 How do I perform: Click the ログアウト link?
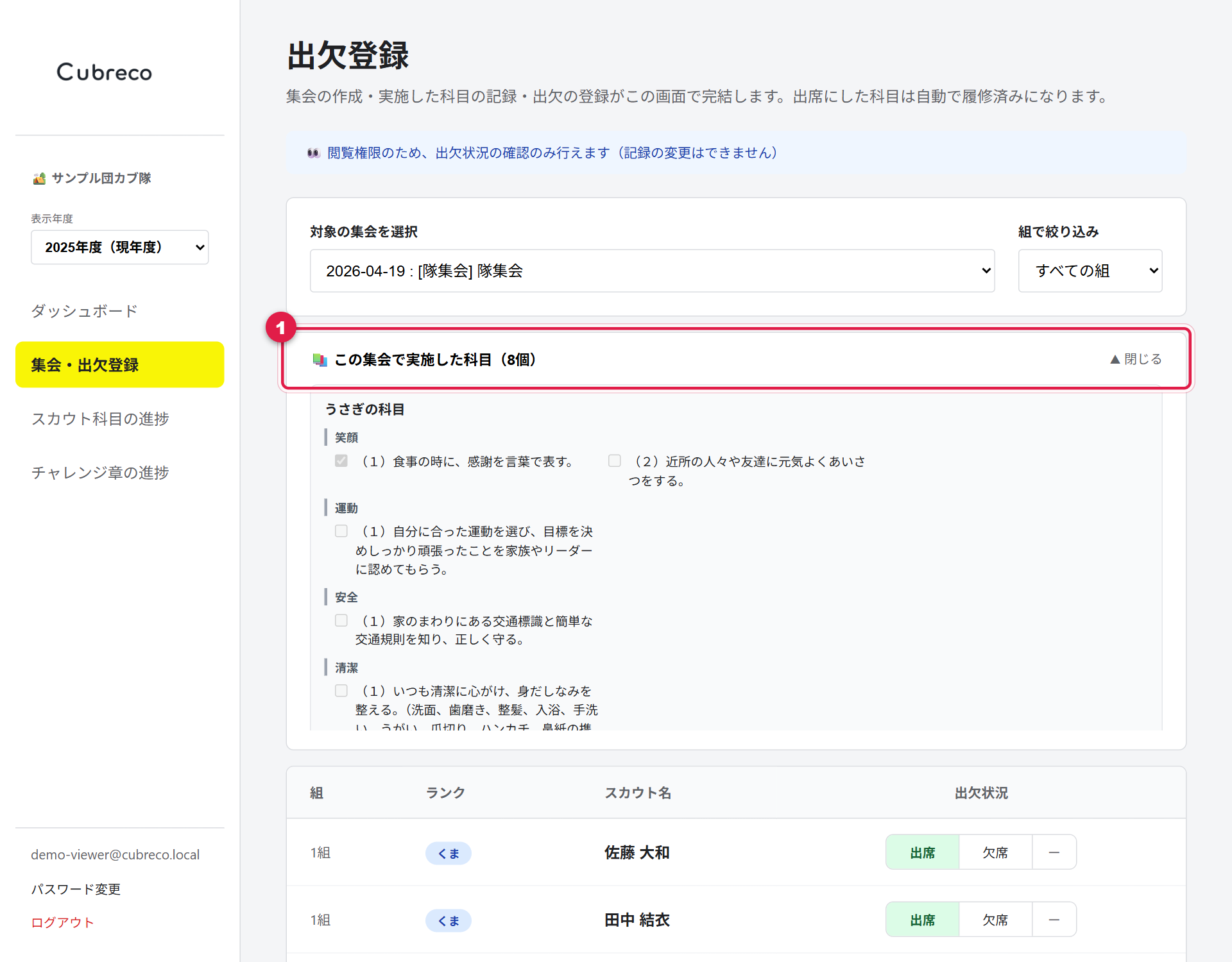coord(62,922)
